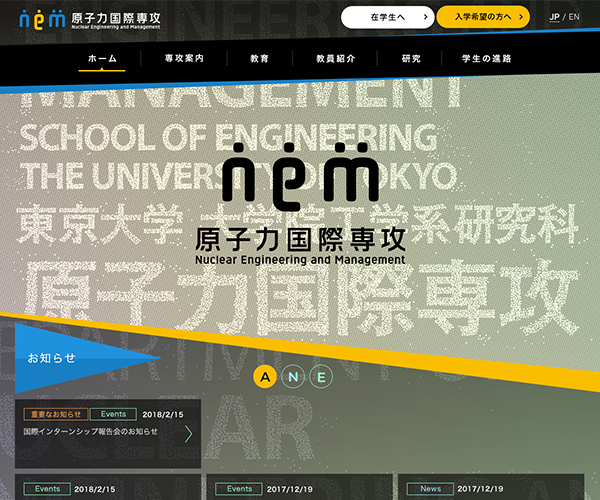Viewport: 600px width, 500px height.
Task: Open the 在学生へ button
Action: [x=387, y=17]
